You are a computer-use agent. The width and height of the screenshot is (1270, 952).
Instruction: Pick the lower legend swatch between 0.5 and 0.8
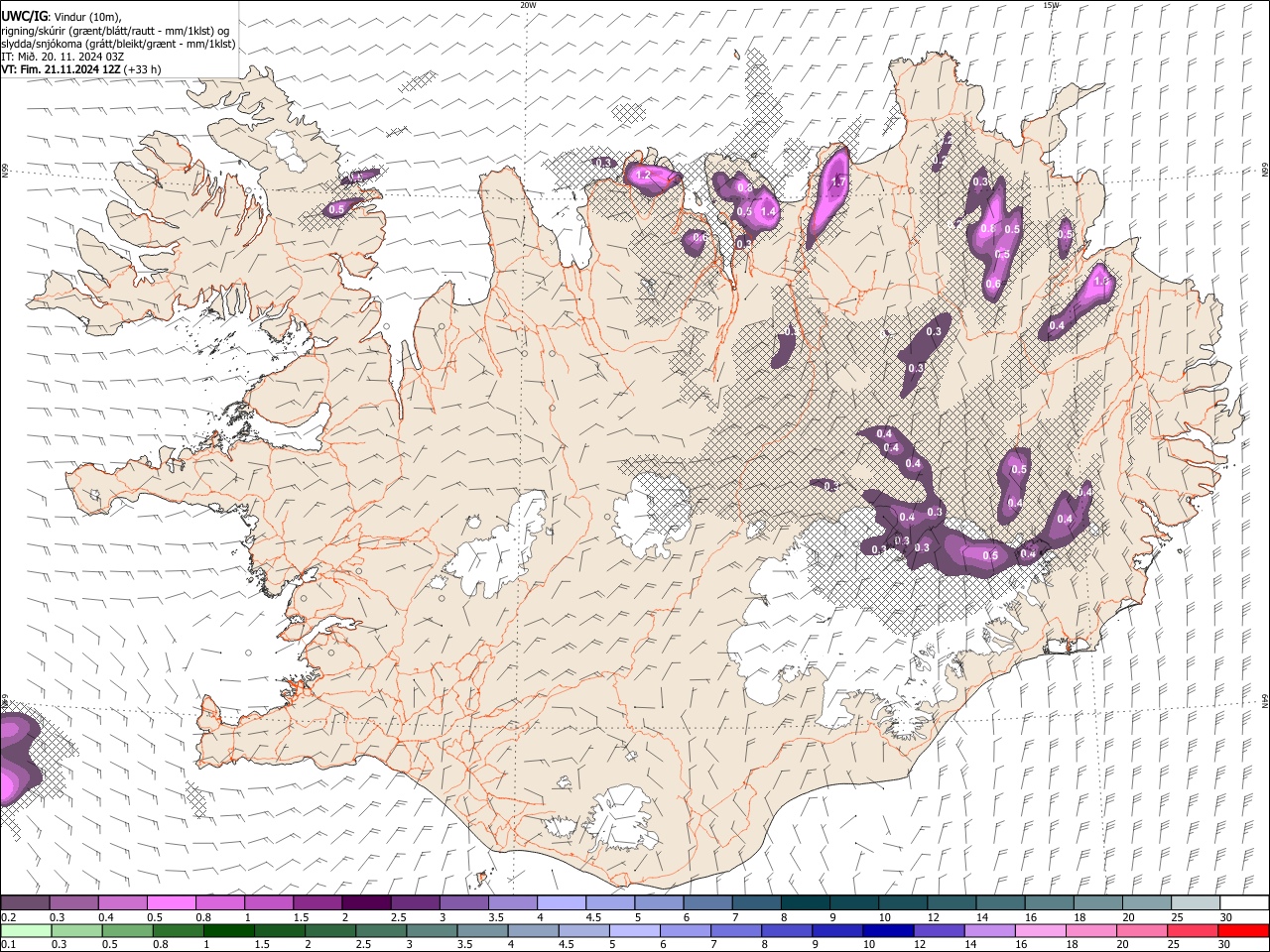point(127,931)
